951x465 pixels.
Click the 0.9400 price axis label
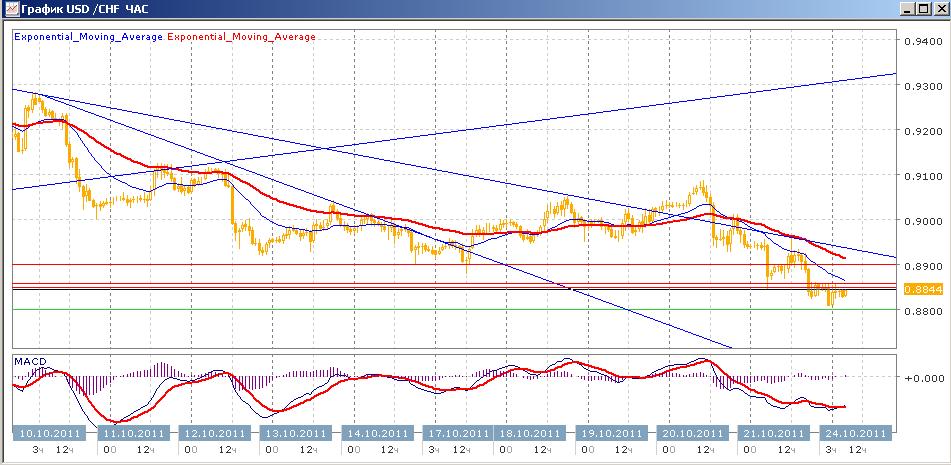pos(923,41)
